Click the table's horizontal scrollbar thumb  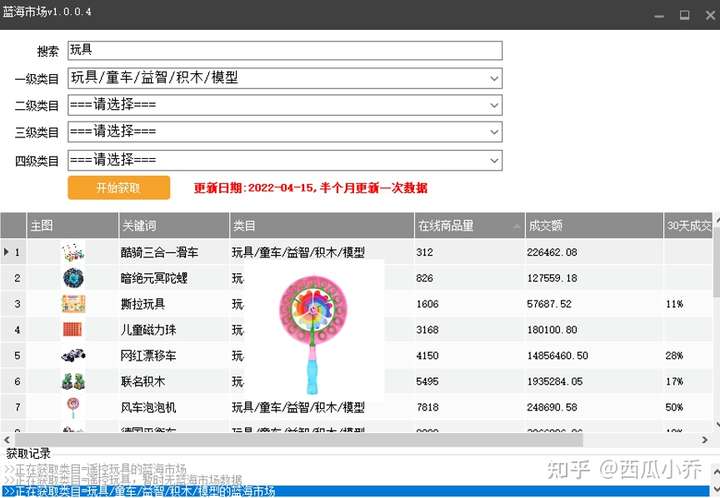pyautogui.click(x=298, y=440)
